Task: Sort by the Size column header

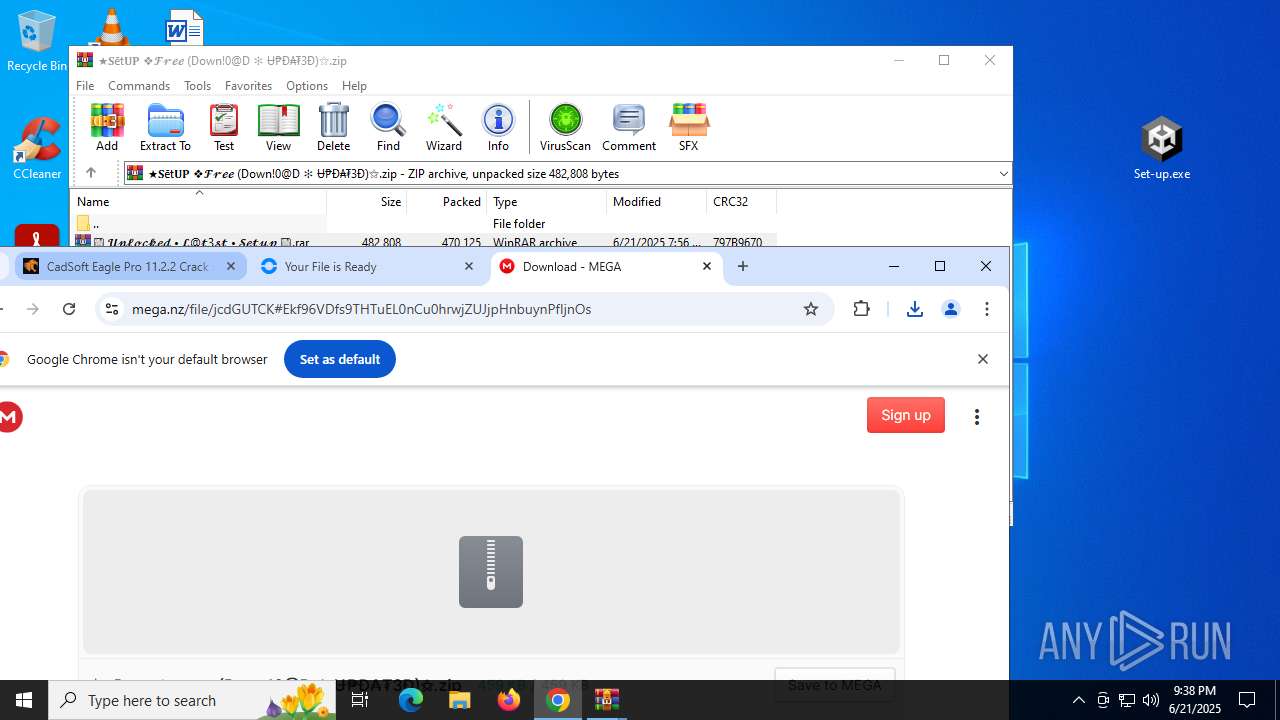Action: point(366,201)
